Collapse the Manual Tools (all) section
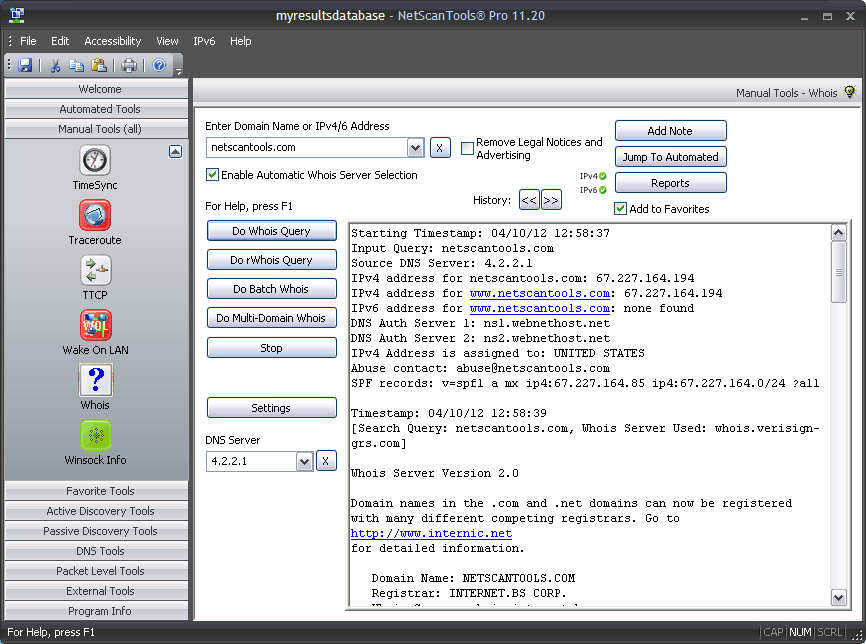Image resolution: width=866 pixels, height=644 pixels. [x=96, y=129]
